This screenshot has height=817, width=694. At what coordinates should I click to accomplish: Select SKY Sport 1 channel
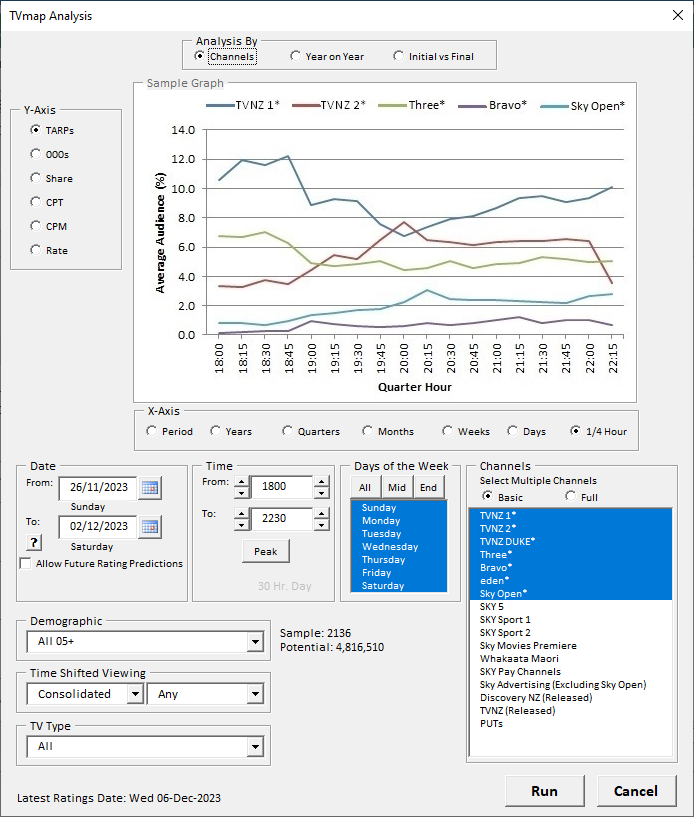pos(571,620)
